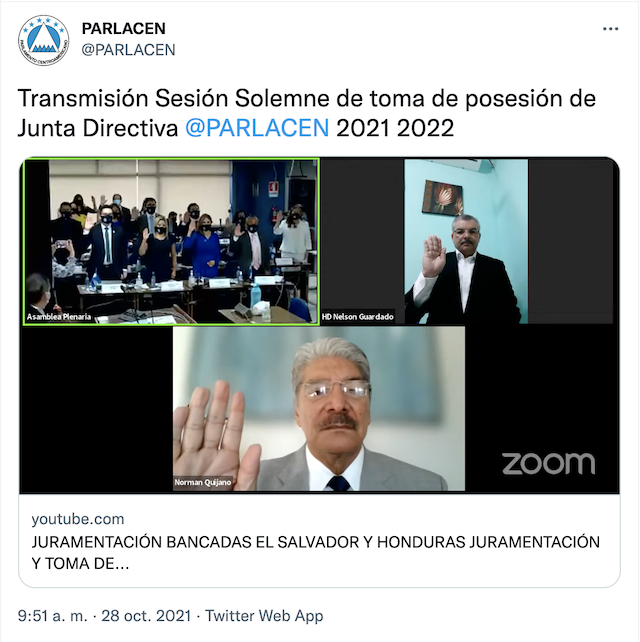
Task: Open the @PARLACEN mention in tweet text
Action: click(257, 128)
